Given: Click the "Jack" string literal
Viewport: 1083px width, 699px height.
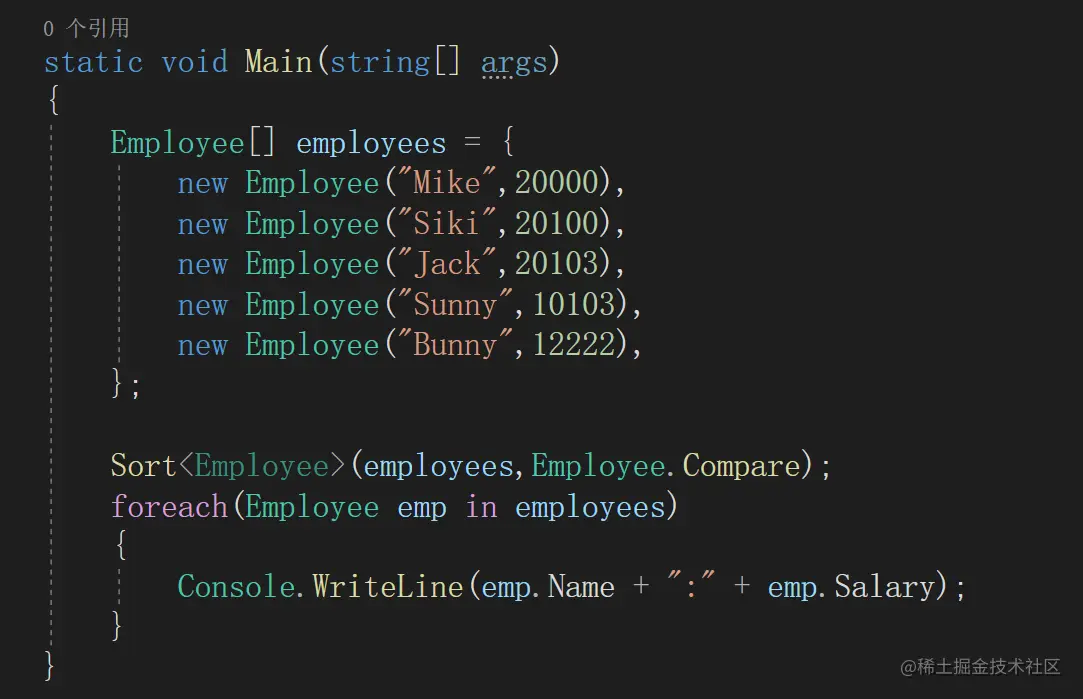Looking at the screenshot, I should (x=446, y=263).
